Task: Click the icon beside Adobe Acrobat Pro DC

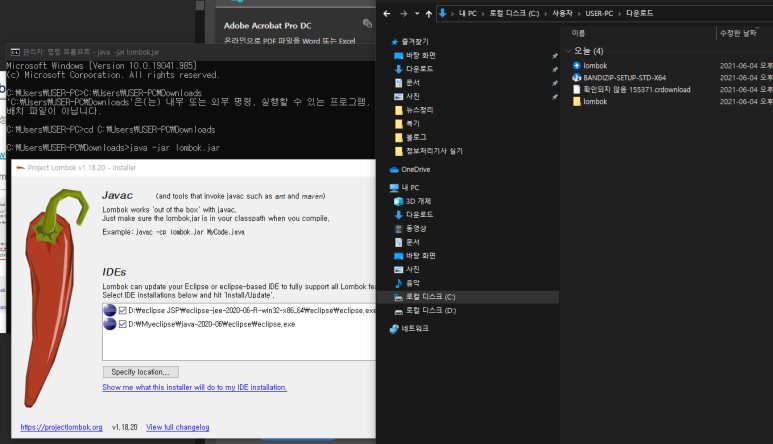Action: point(367,23)
